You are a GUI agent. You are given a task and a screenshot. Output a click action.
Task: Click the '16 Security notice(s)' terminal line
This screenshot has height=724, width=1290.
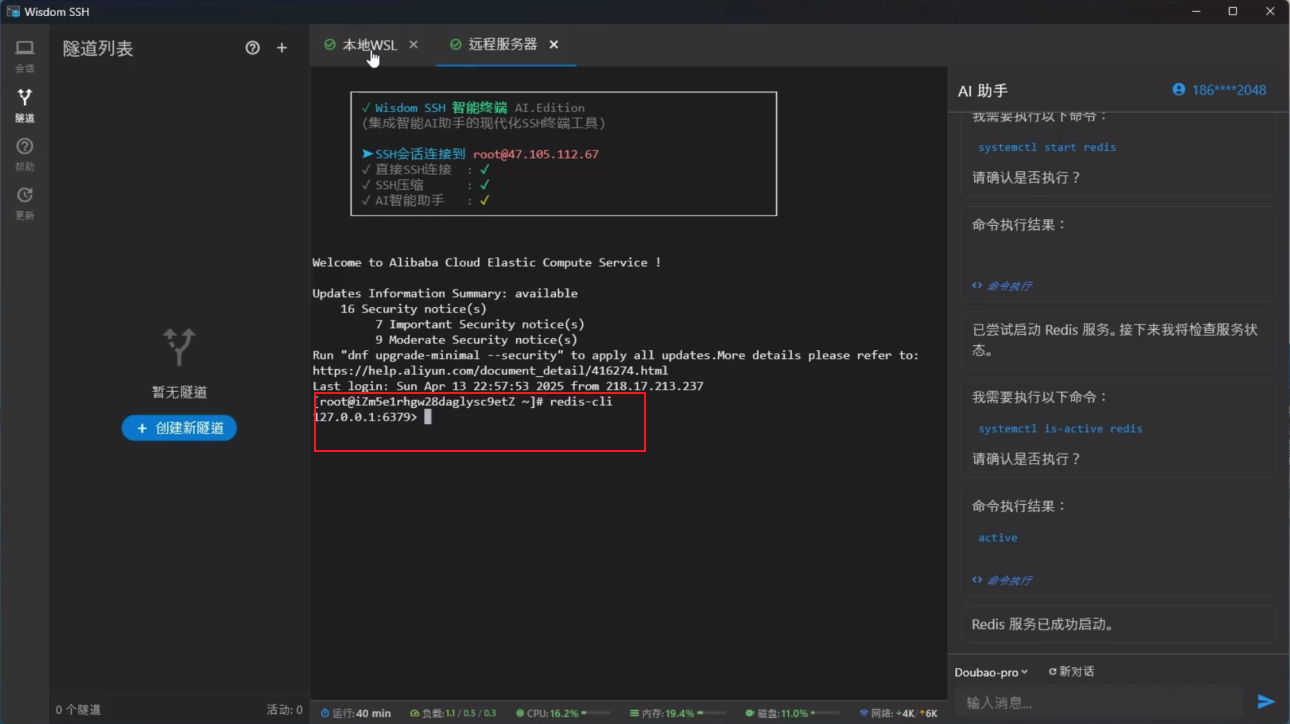pyautogui.click(x=414, y=309)
